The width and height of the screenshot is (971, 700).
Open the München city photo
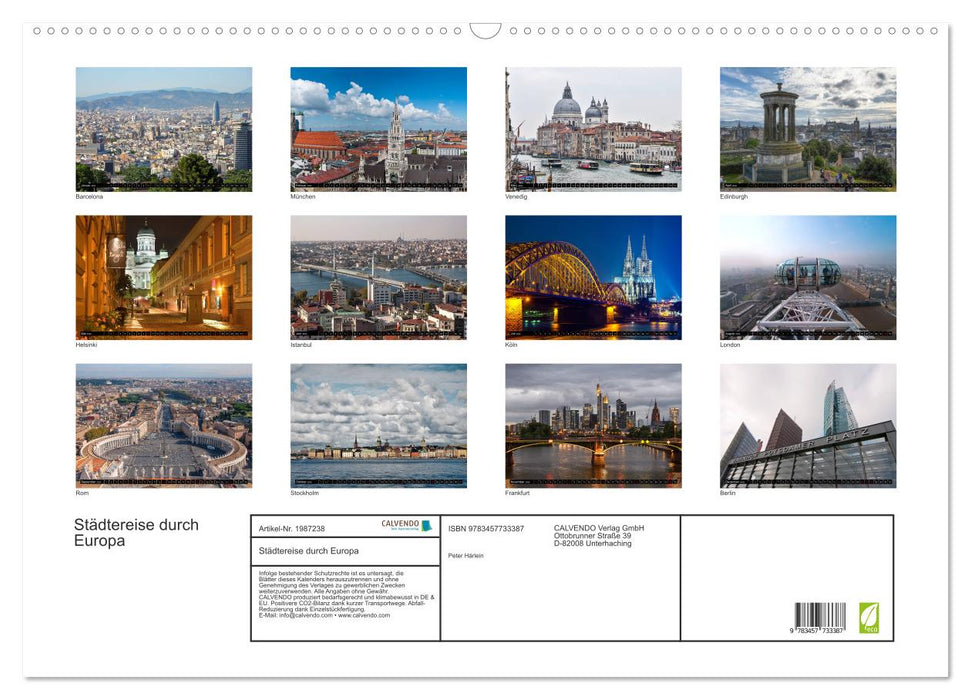point(378,127)
